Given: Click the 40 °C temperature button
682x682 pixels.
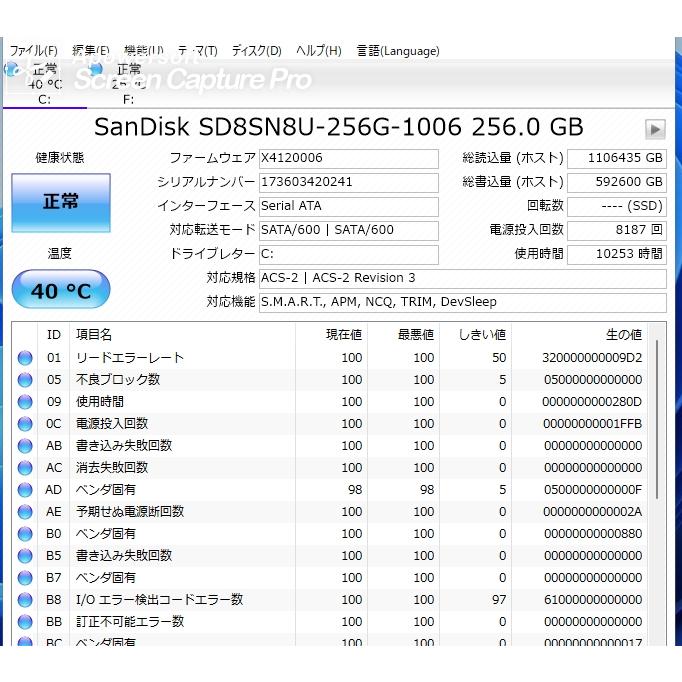Looking at the screenshot, I should point(61,290).
